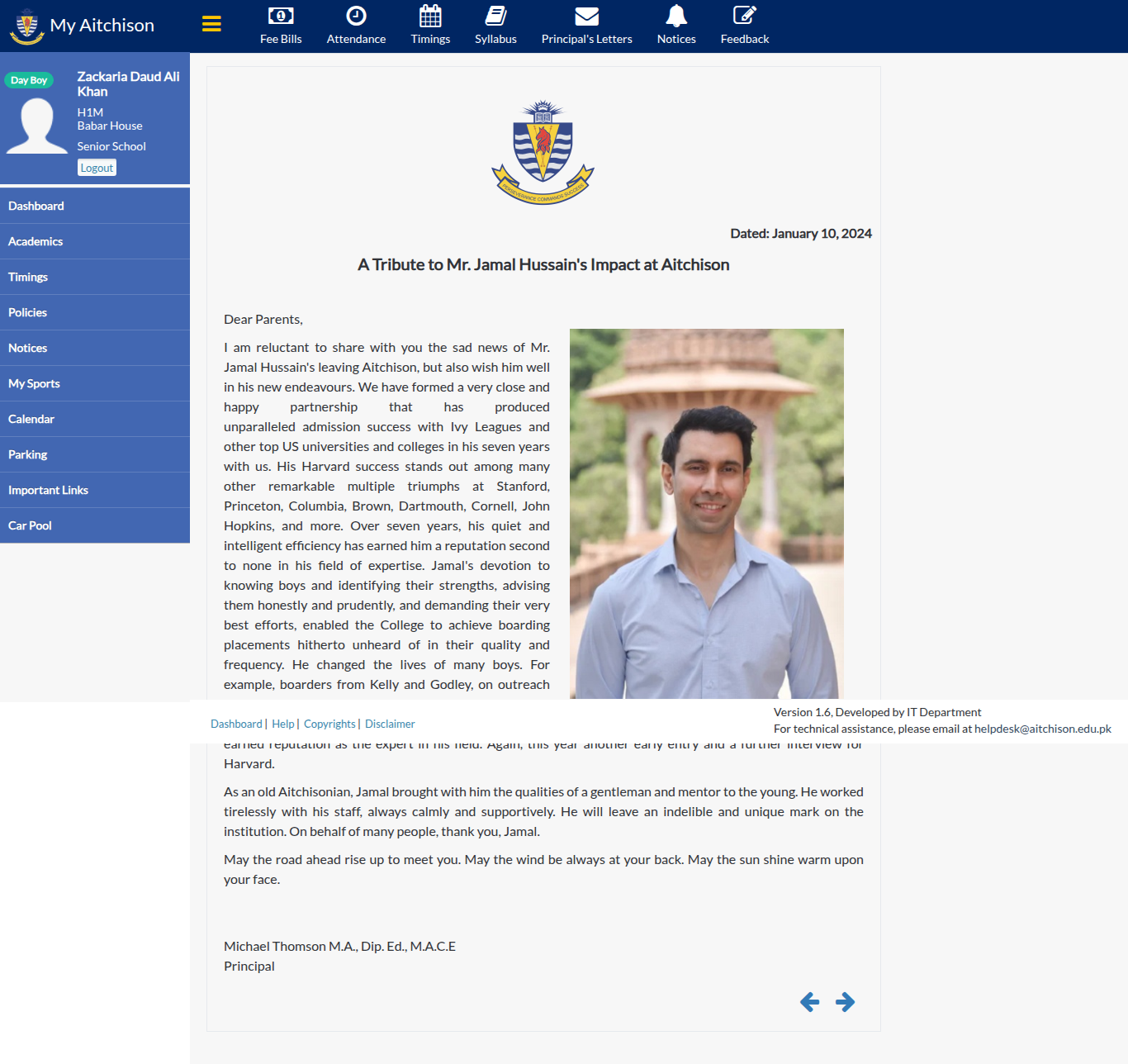
Task: Open Parking in the sidebar
Action: tap(95, 454)
